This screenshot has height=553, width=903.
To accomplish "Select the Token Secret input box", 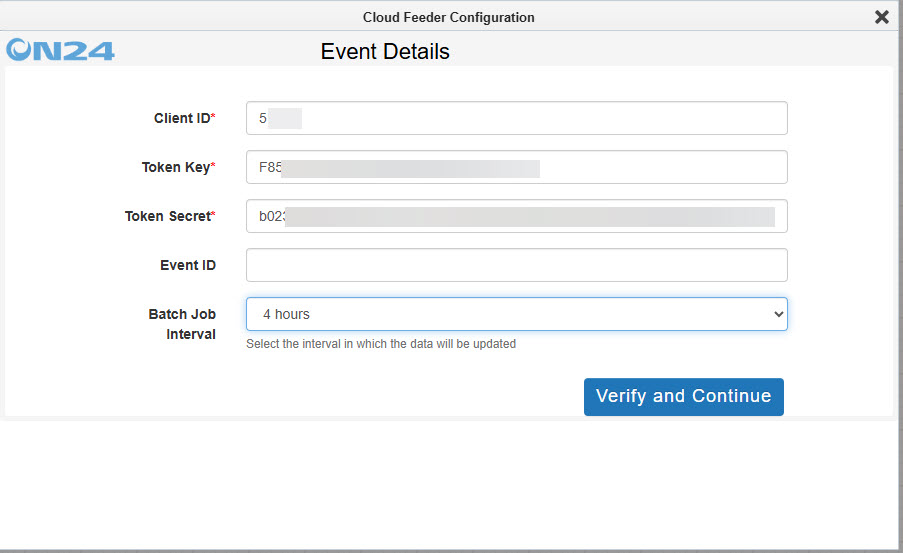I will pos(517,216).
